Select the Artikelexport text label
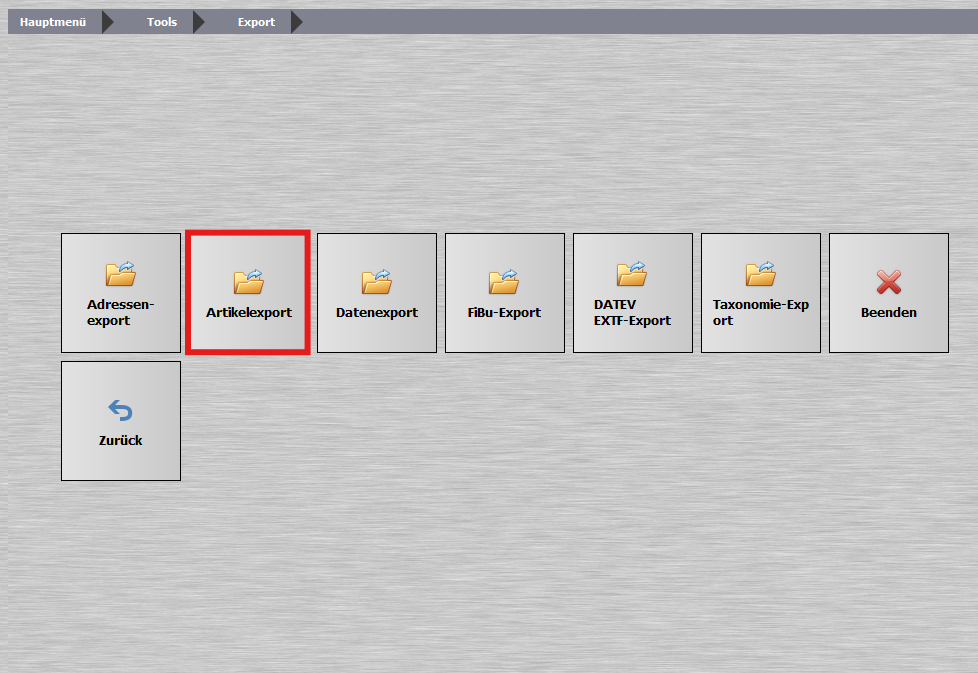 pos(249,312)
